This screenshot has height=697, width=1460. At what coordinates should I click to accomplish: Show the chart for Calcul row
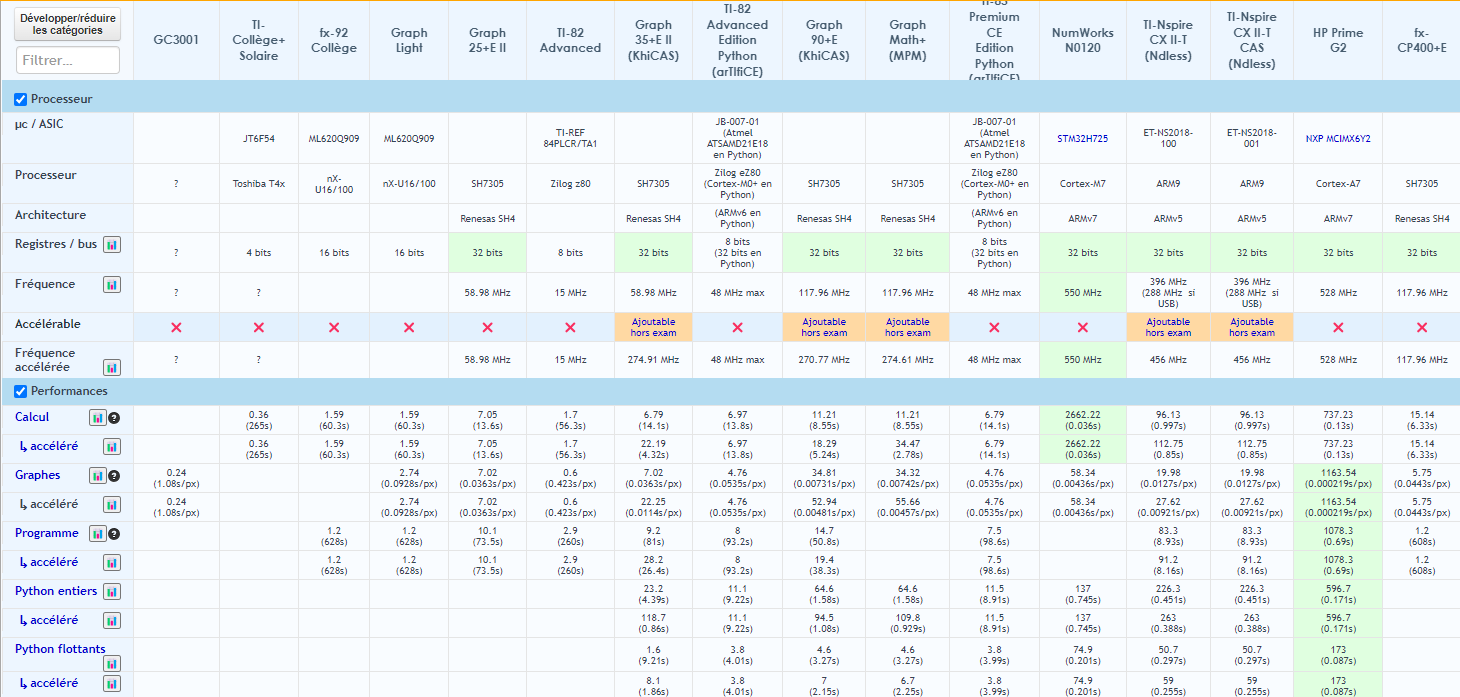[x=98, y=418]
